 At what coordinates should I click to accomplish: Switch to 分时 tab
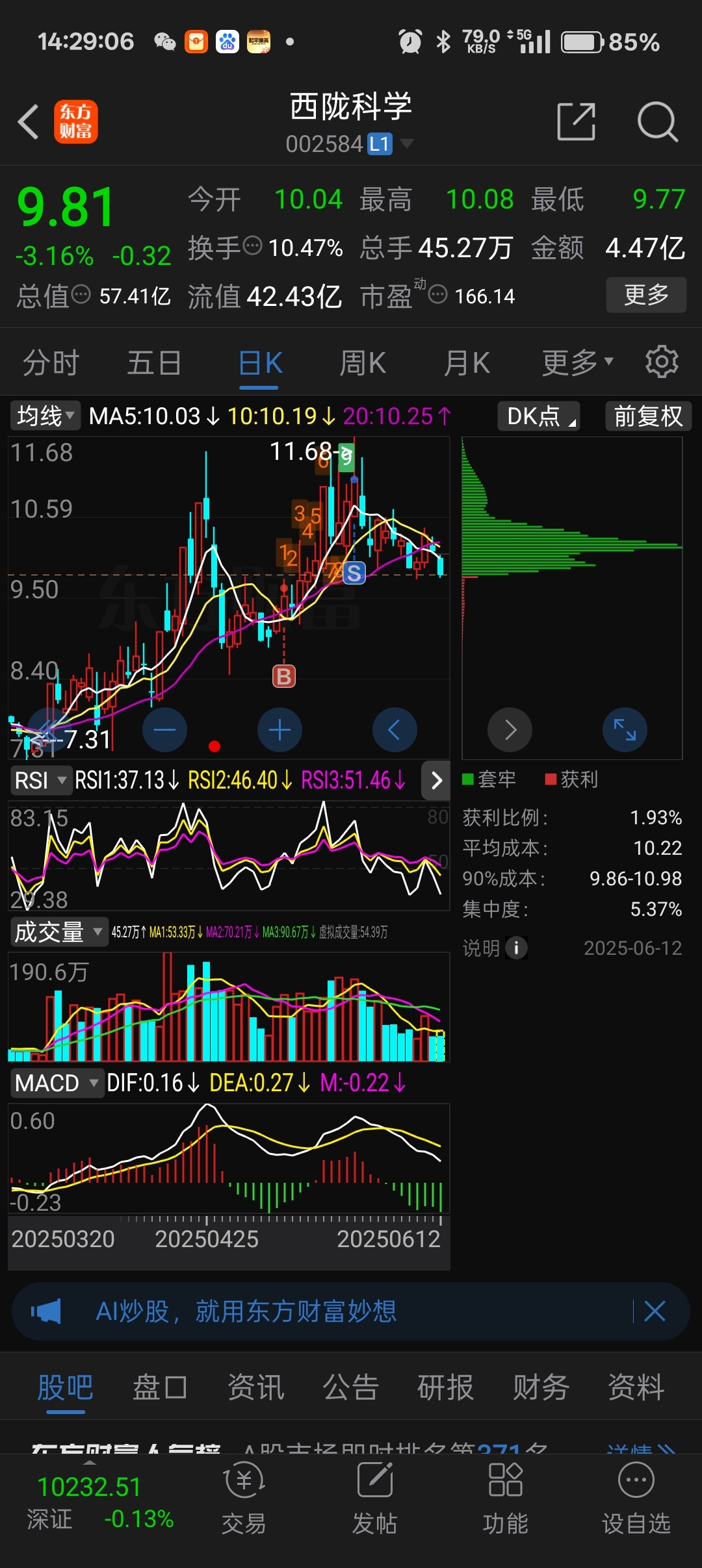51,362
